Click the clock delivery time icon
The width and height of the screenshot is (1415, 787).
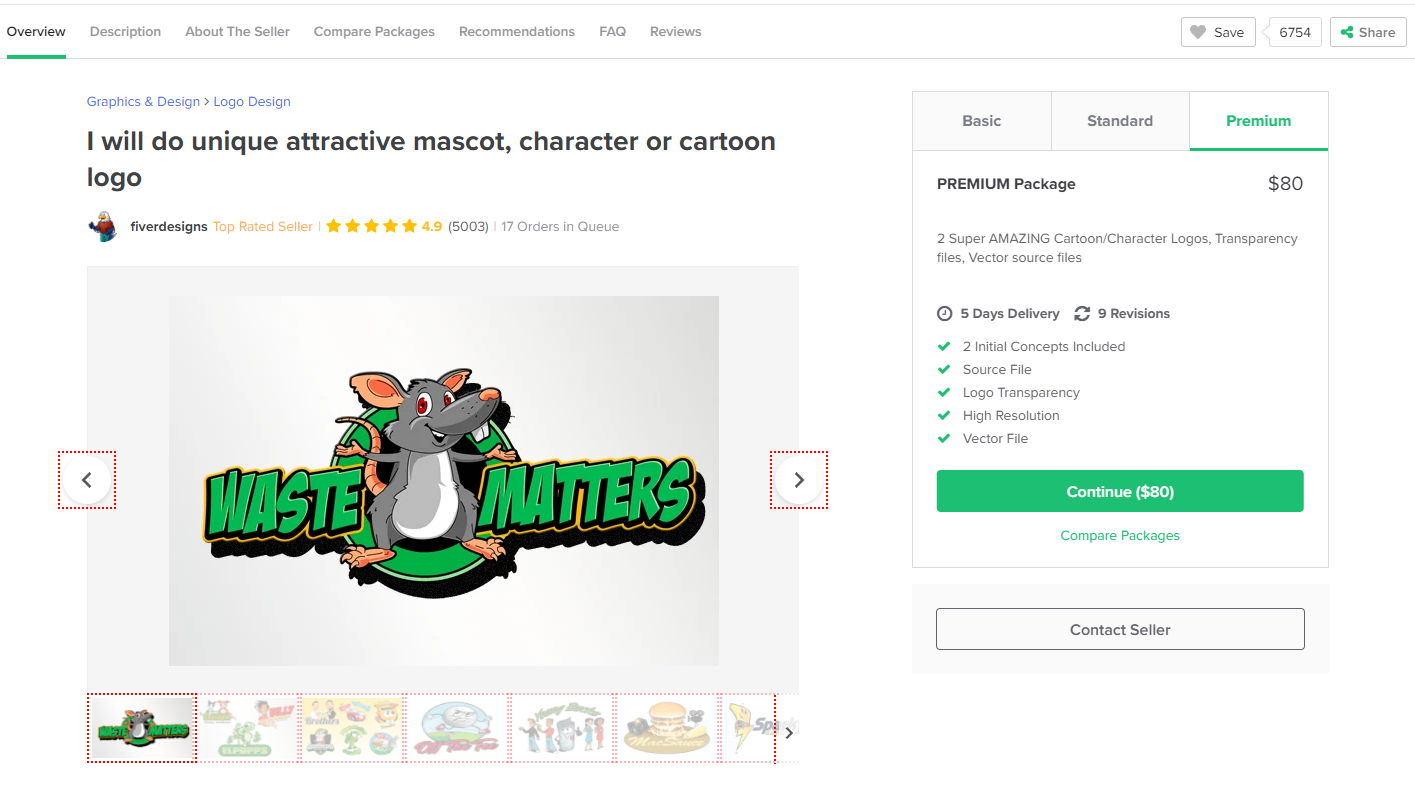point(944,314)
